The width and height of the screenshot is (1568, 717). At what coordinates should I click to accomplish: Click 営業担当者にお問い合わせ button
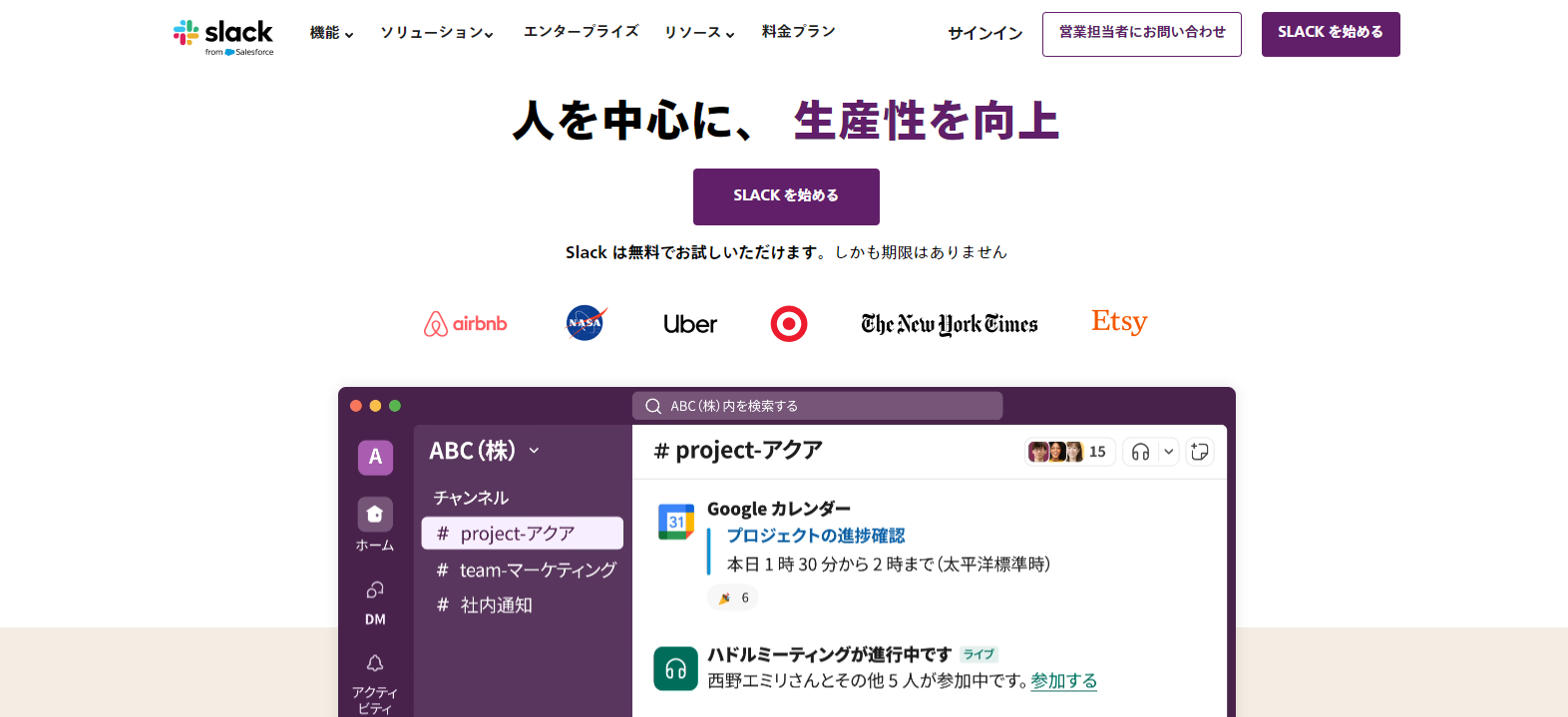pyautogui.click(x=1142, y=34)
